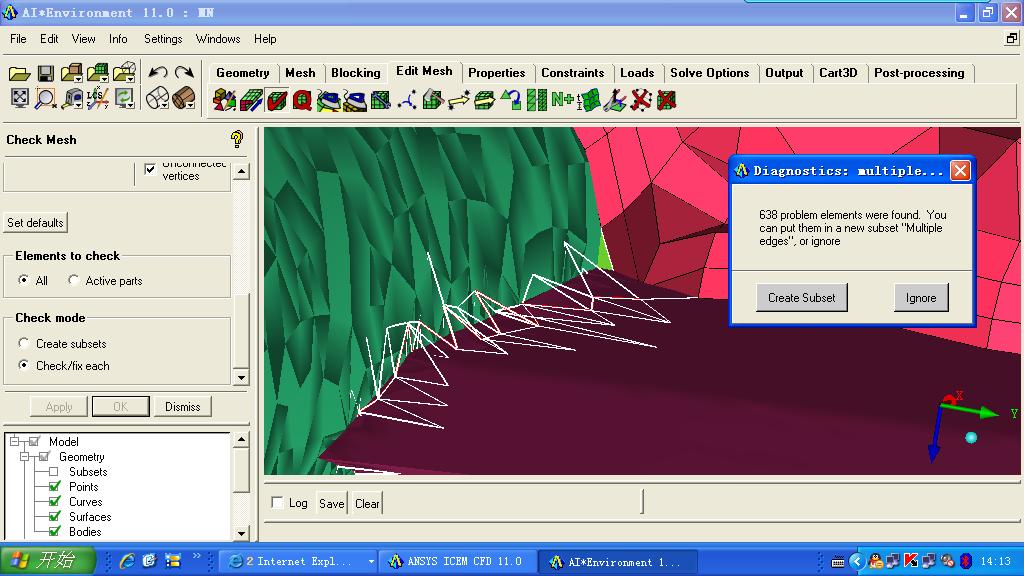Image resolution: width=1024 pixels, height=576 pixels.
Task: Click the Smooth Mesh Globally iron icon
Action: (329, 100)
